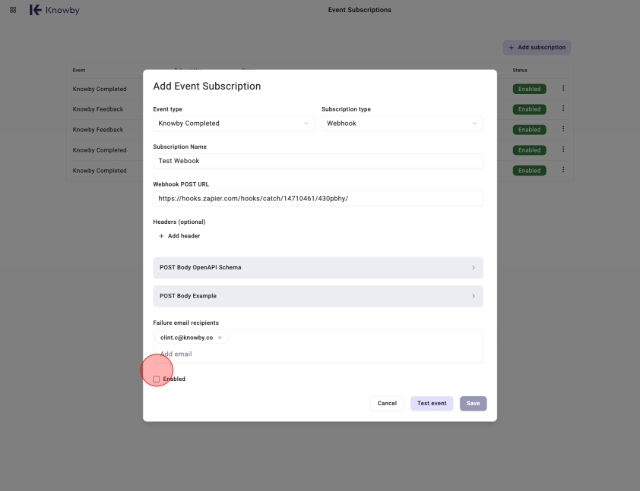This screenshot has width=640, height=491.
Task: Click the Add subscription button
Action: point(537,47)
